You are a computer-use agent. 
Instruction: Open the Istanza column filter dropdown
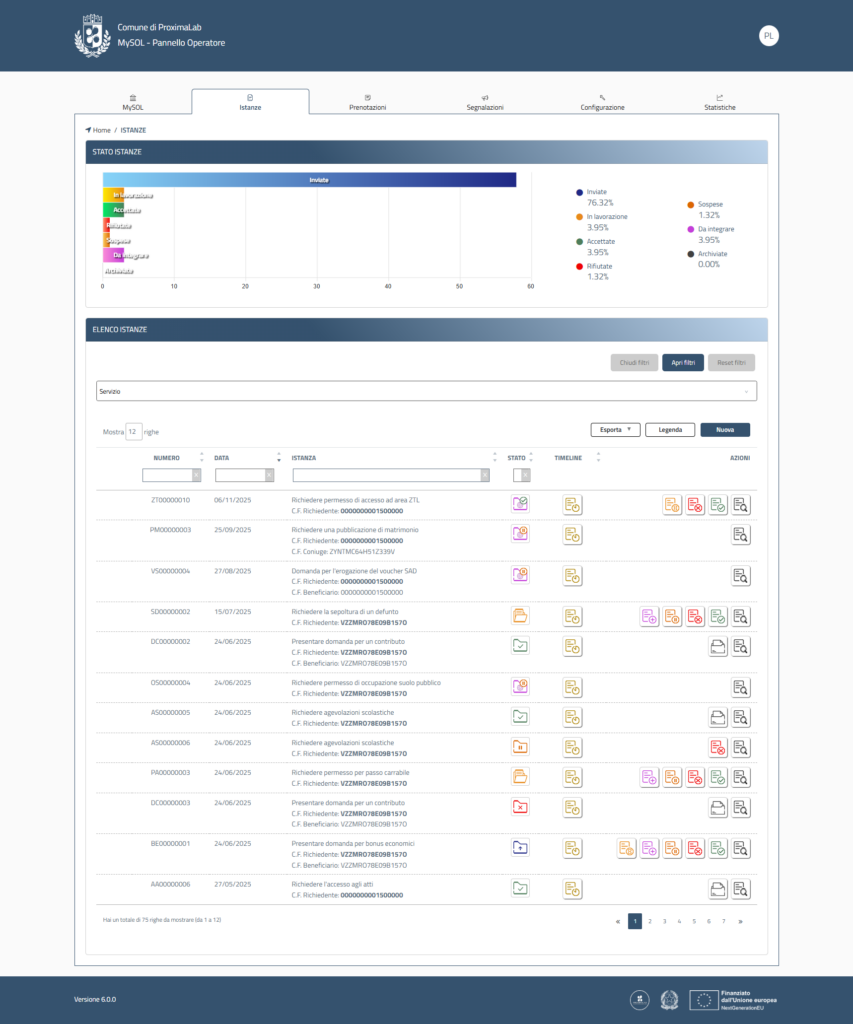[394, 476]
